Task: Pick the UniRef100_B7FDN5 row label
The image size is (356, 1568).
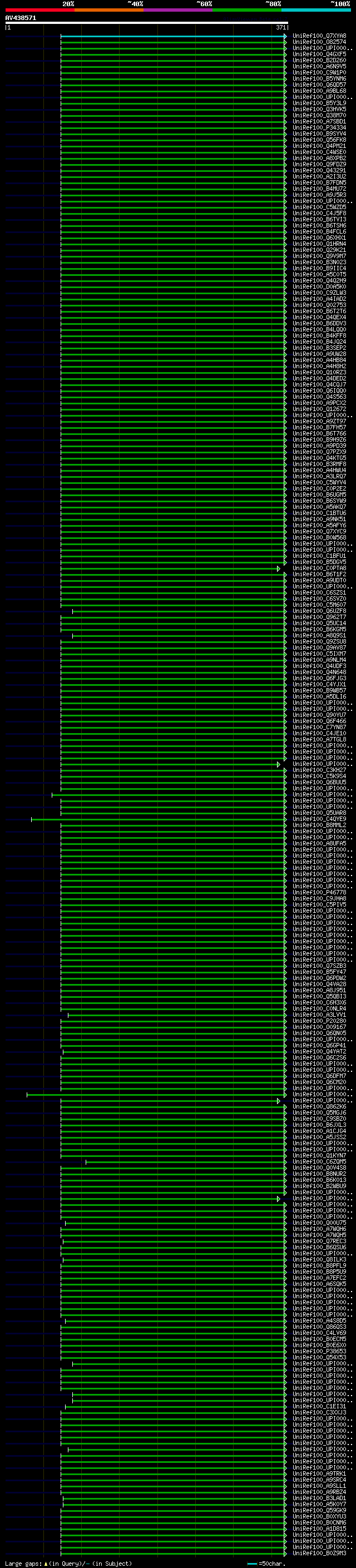Action: (319, 182)
